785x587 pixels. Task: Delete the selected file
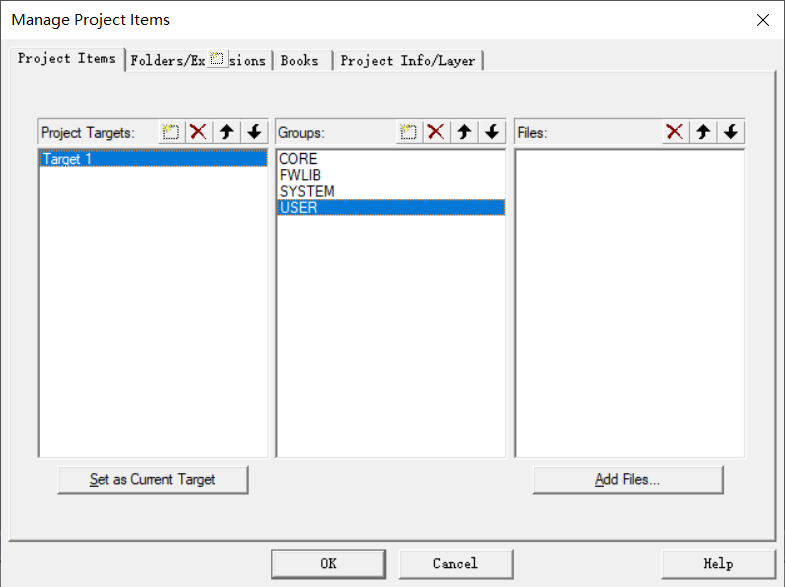click(675, 132)
